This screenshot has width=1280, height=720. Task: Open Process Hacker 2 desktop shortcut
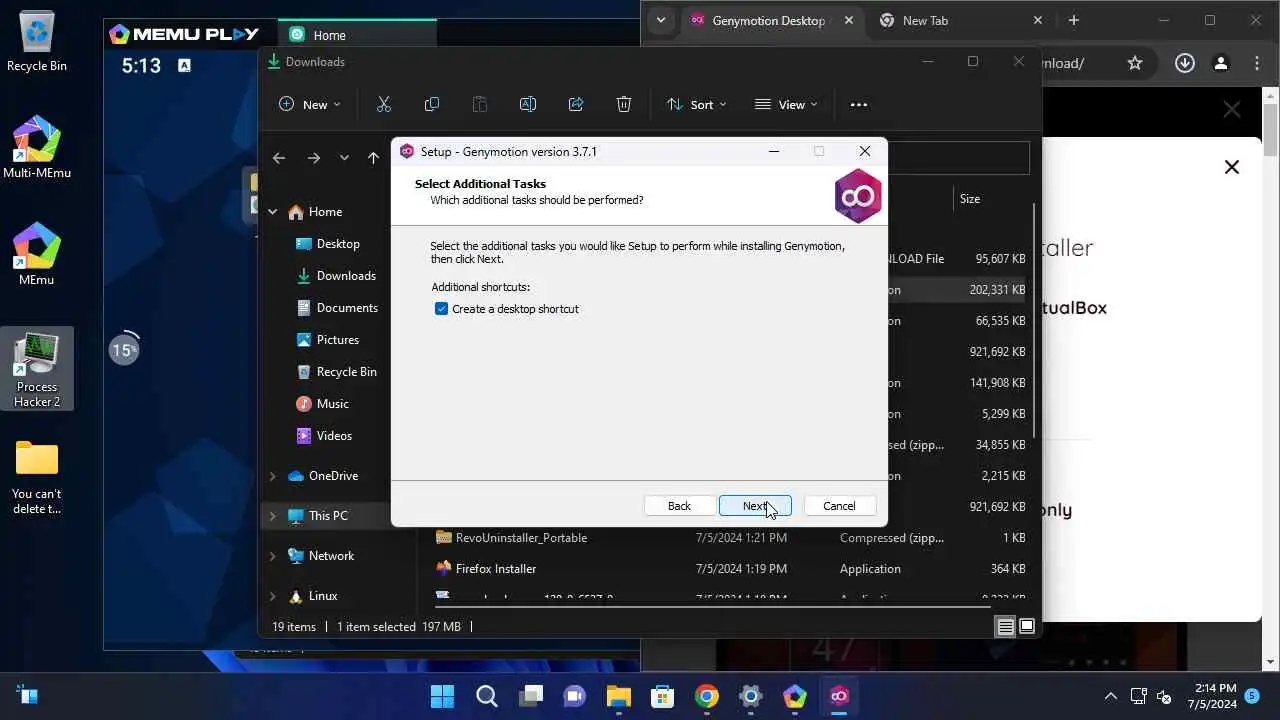pos(37,369)
